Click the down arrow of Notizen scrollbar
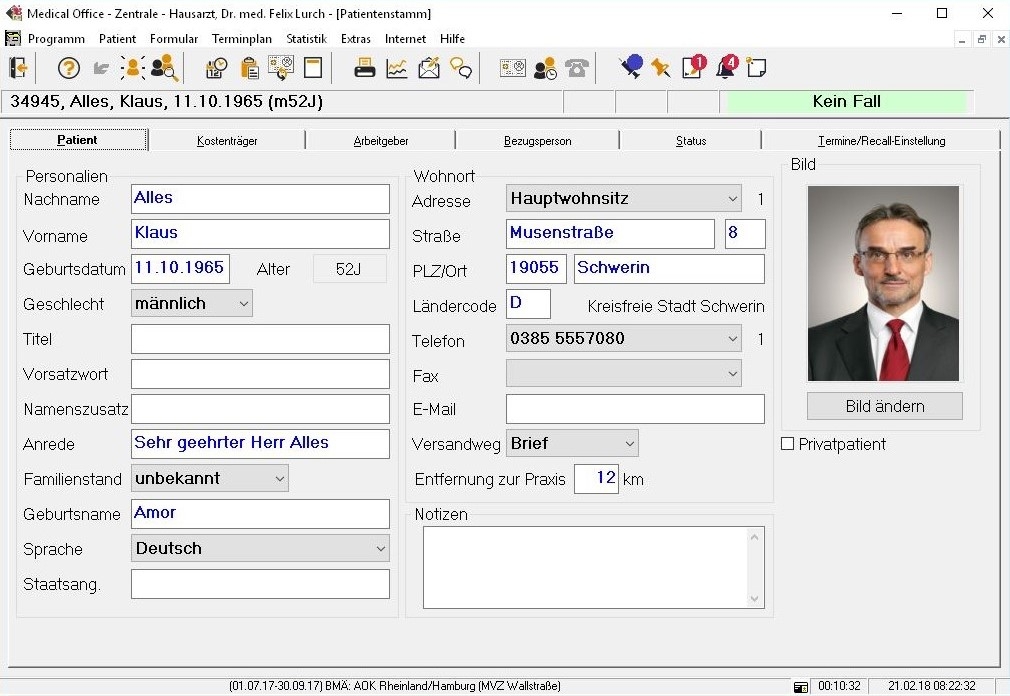The width and height of the screenshot is (1010, 696). point(755,598)
